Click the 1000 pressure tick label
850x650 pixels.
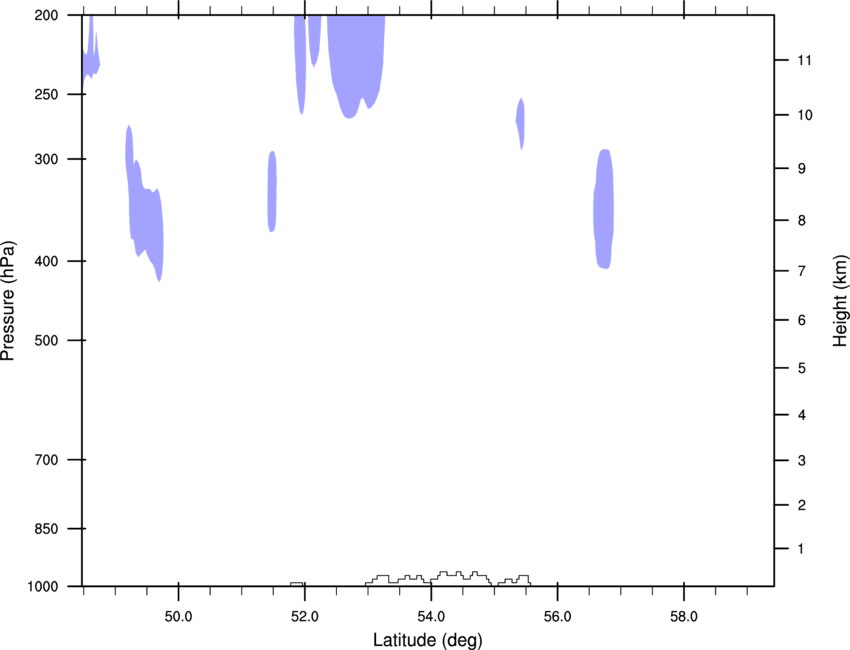[42, 587]
